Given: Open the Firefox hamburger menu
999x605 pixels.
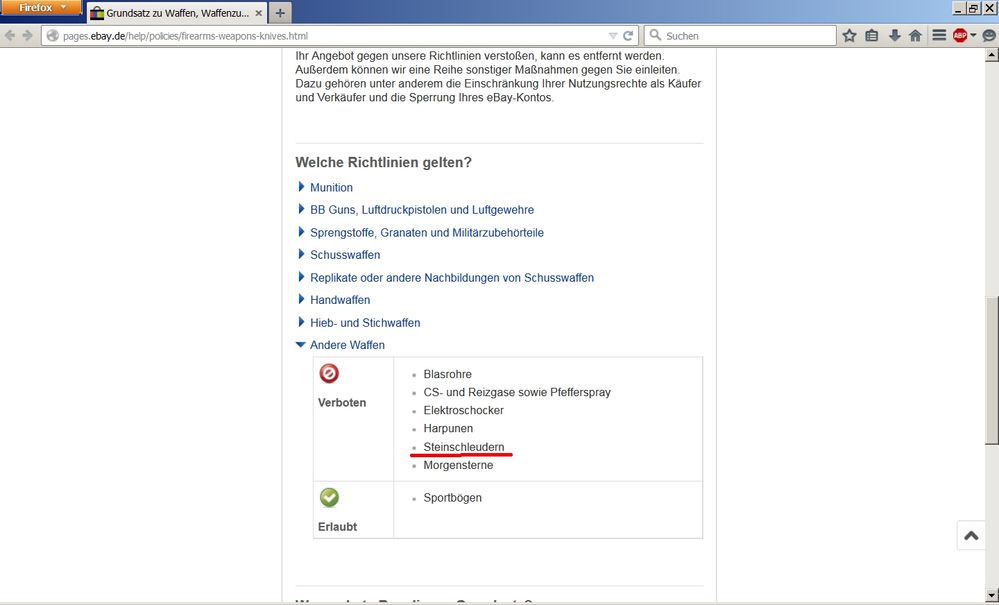Looking at the screenshot, I should (939, 35).
